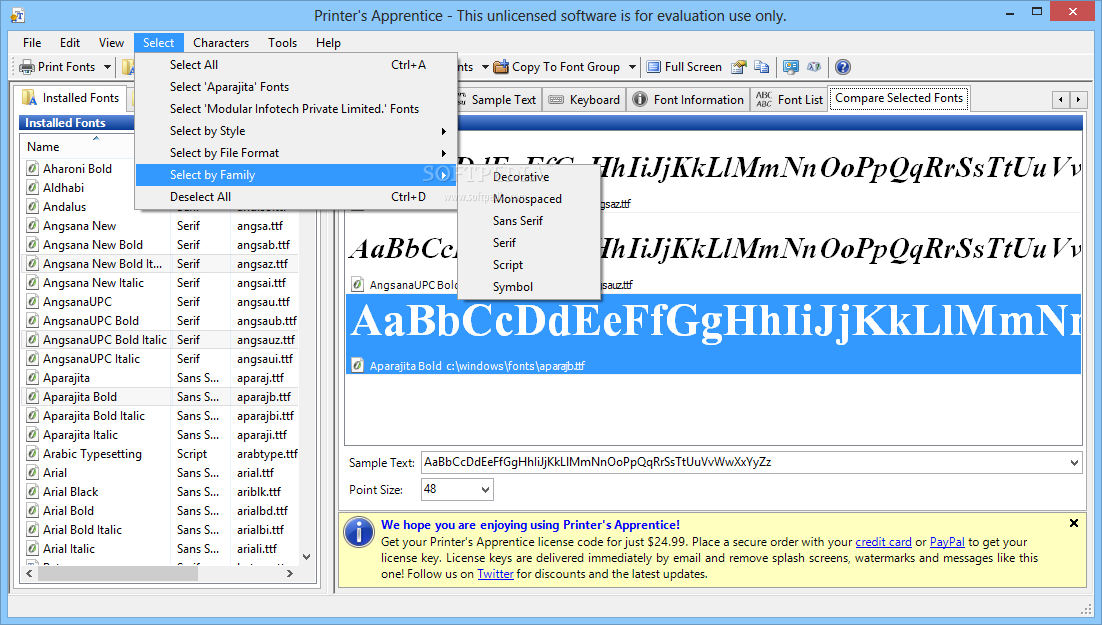Open help with the blue question icon
This screenshot has height=625, width=1102.
[843, 67]
